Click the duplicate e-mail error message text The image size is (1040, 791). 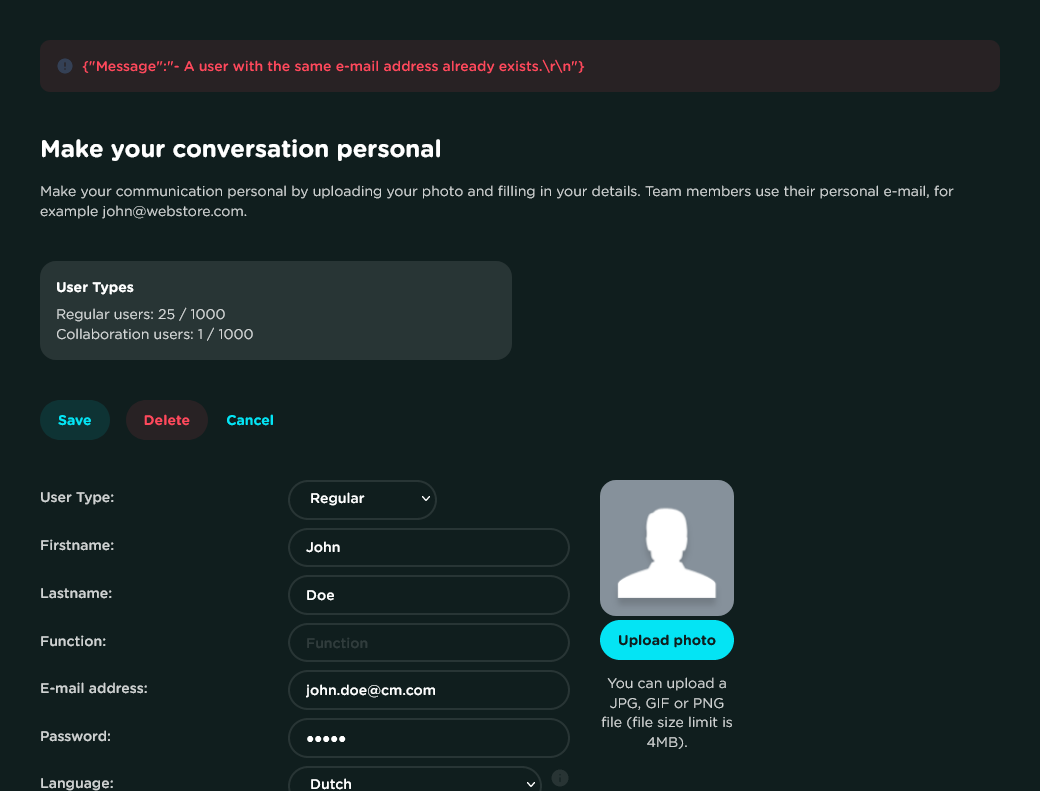[333, 66]
